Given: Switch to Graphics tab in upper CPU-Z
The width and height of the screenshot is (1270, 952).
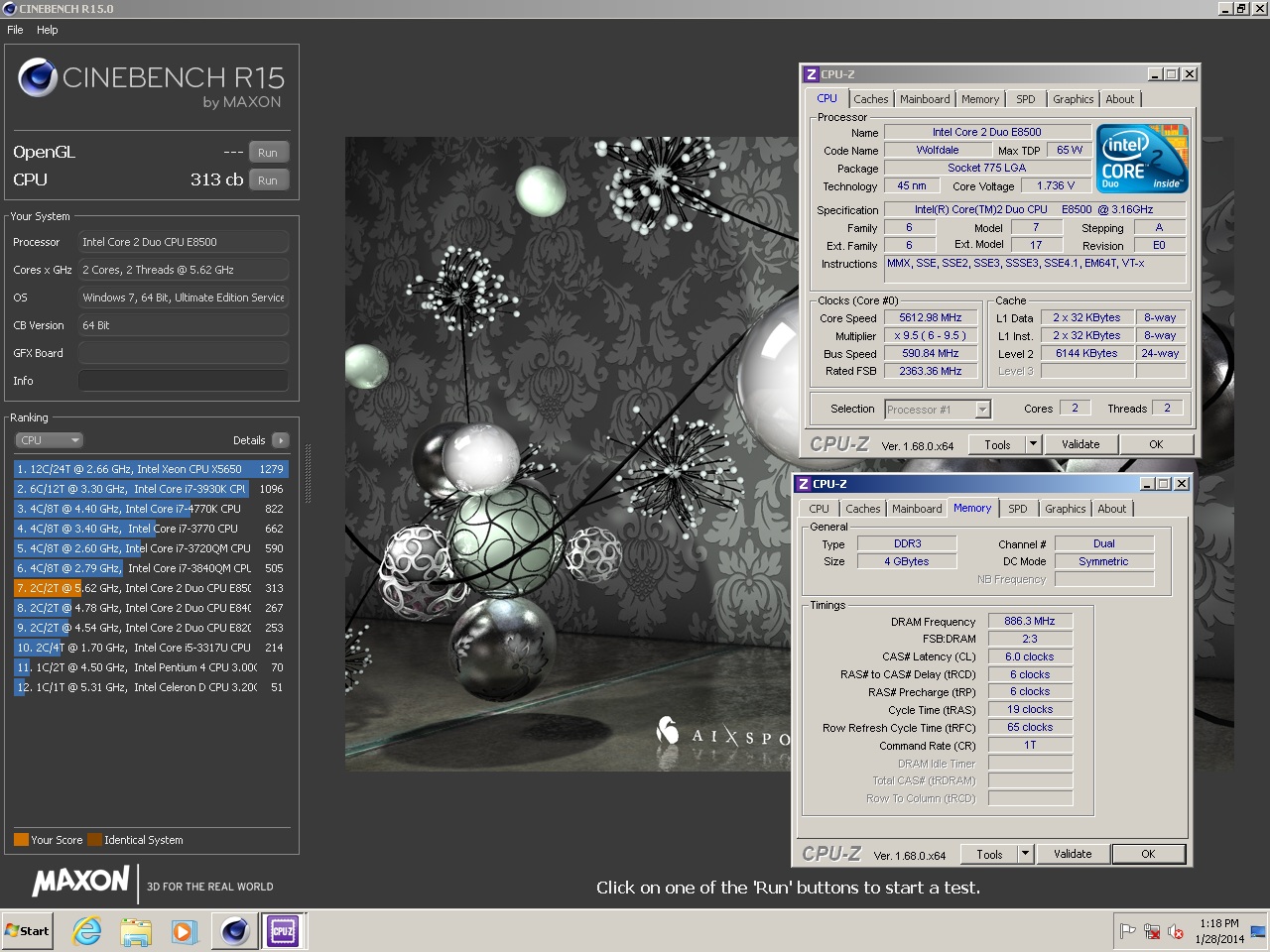Looking at the screenshot, I should click(1074, 99).
